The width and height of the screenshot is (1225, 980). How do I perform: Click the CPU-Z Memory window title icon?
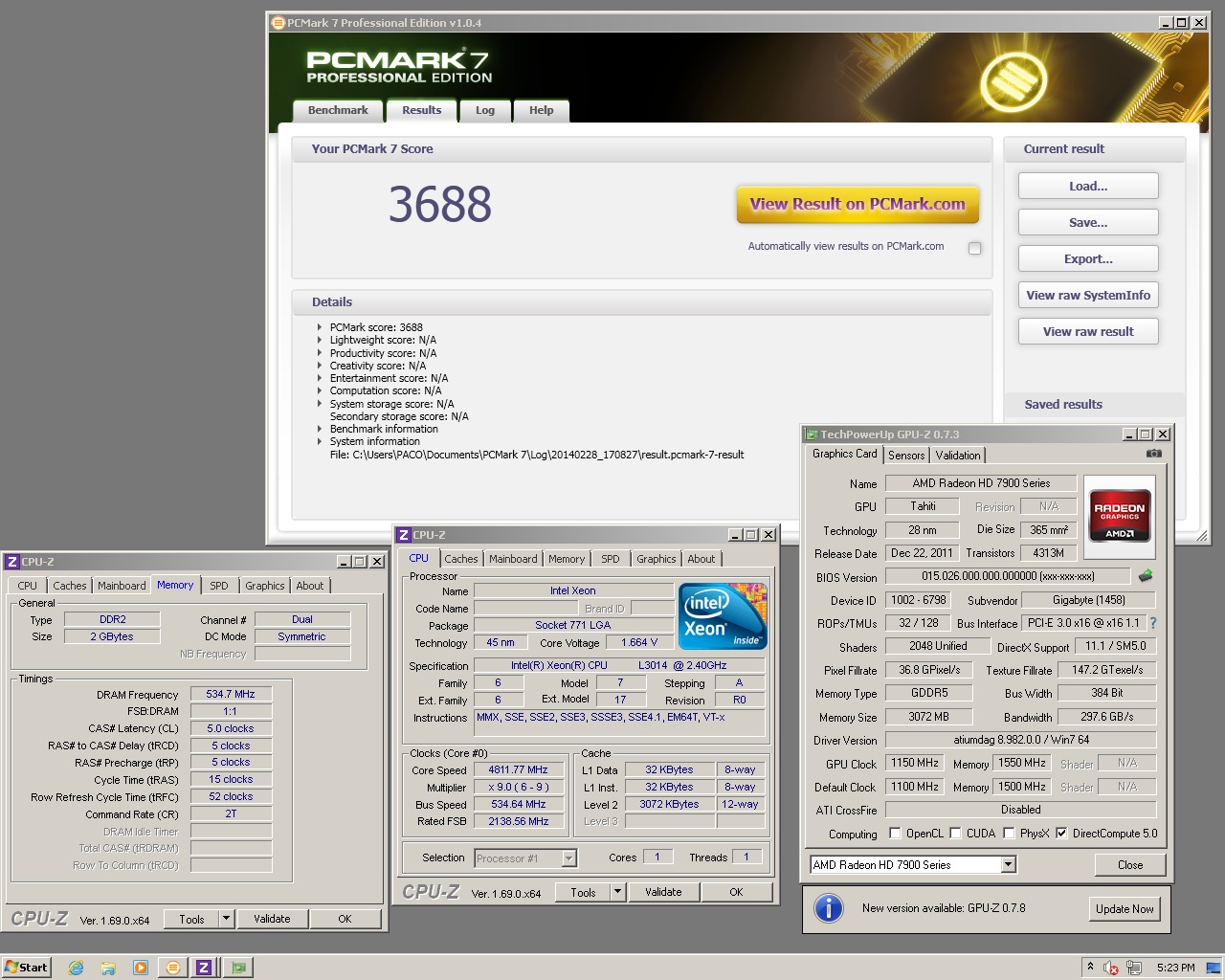[x=12, y=562]
